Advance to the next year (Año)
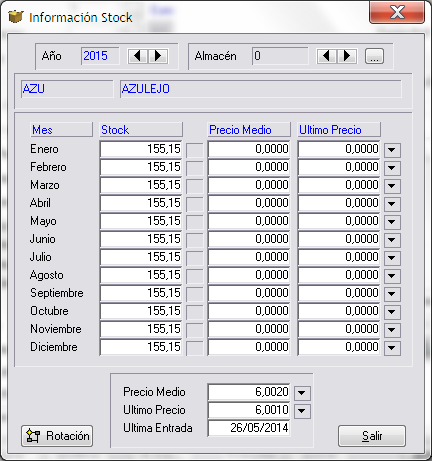Viewport: 432px width, 461px height. tap(157, 56)
